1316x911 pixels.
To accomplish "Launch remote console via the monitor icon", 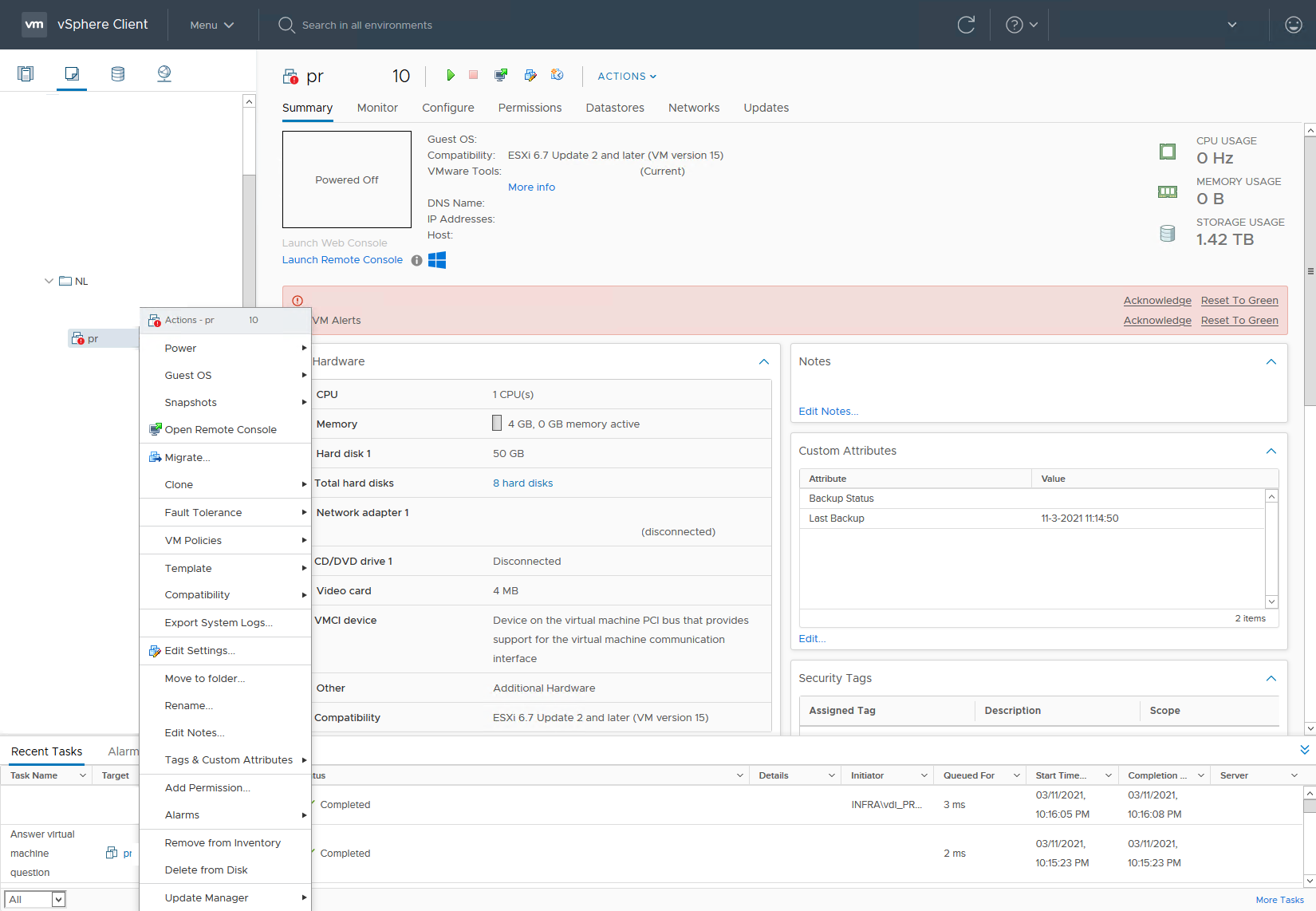I will [501, 74].
